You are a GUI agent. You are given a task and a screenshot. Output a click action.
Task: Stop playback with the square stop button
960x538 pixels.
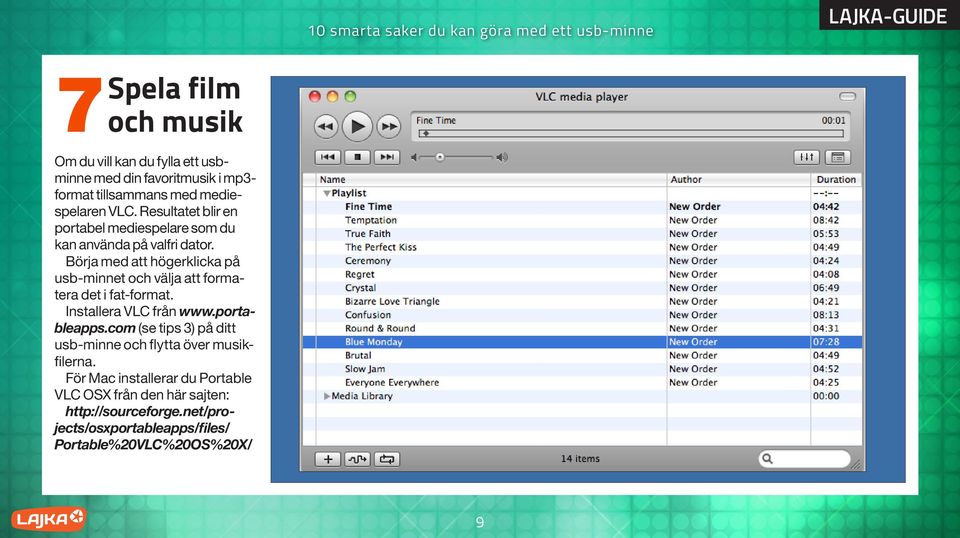click(357, 157)
